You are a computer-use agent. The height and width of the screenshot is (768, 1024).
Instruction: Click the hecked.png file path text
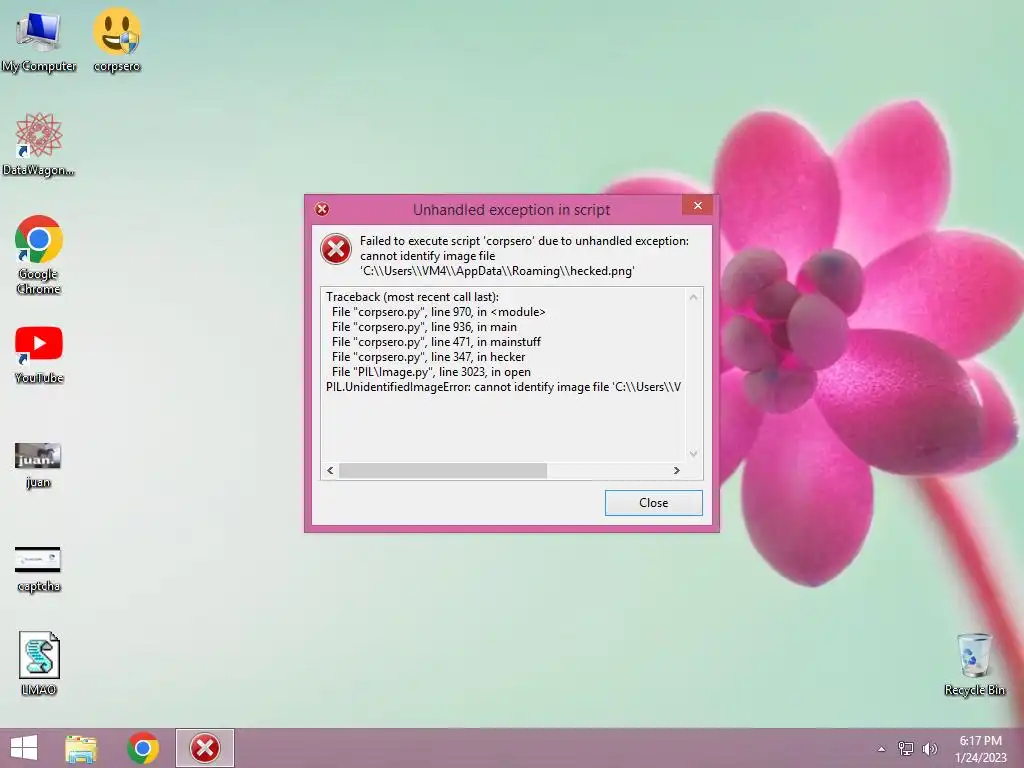click(497, 271)
